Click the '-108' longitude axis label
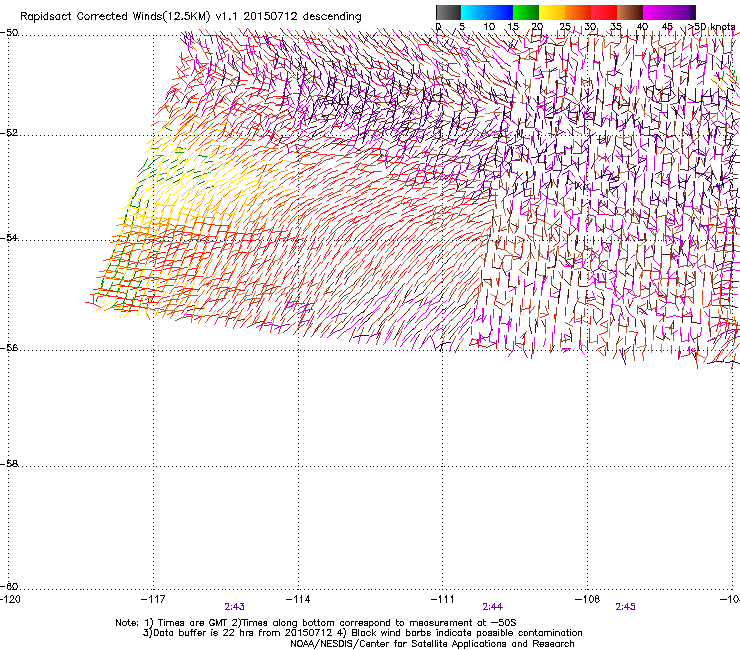 click(x=588, y=599)
